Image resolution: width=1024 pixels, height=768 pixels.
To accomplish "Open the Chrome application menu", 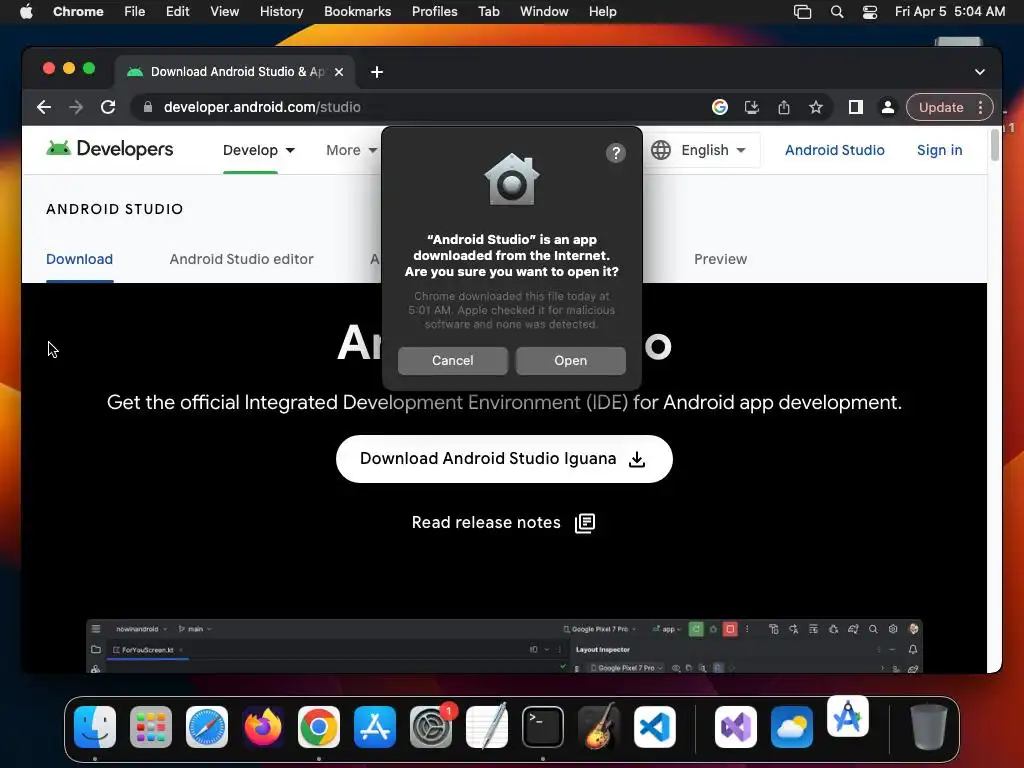I will point(78,11).
